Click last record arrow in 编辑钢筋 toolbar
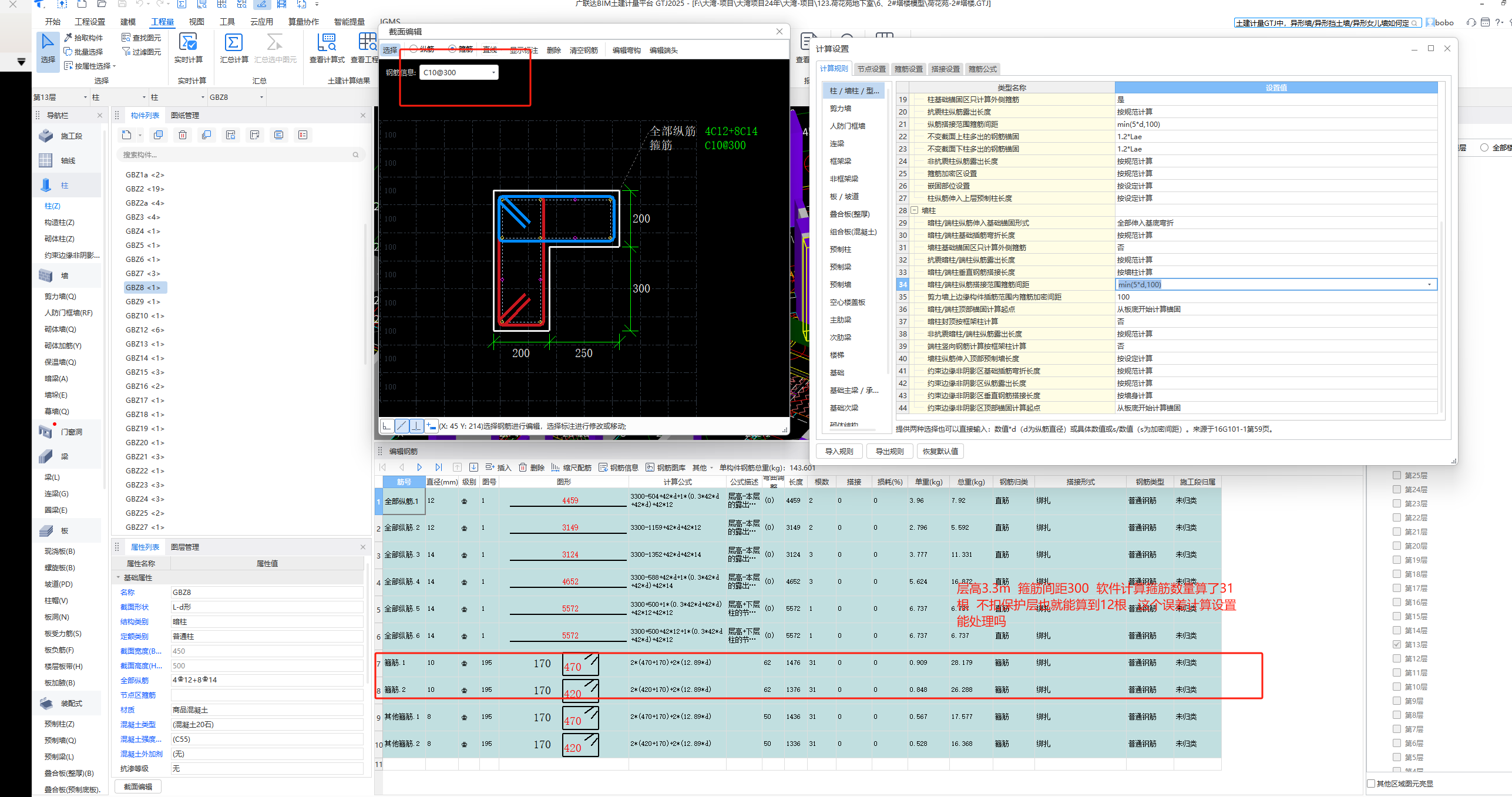The height and width of the screenshot is (797, 1512). [x=438, y=468]
